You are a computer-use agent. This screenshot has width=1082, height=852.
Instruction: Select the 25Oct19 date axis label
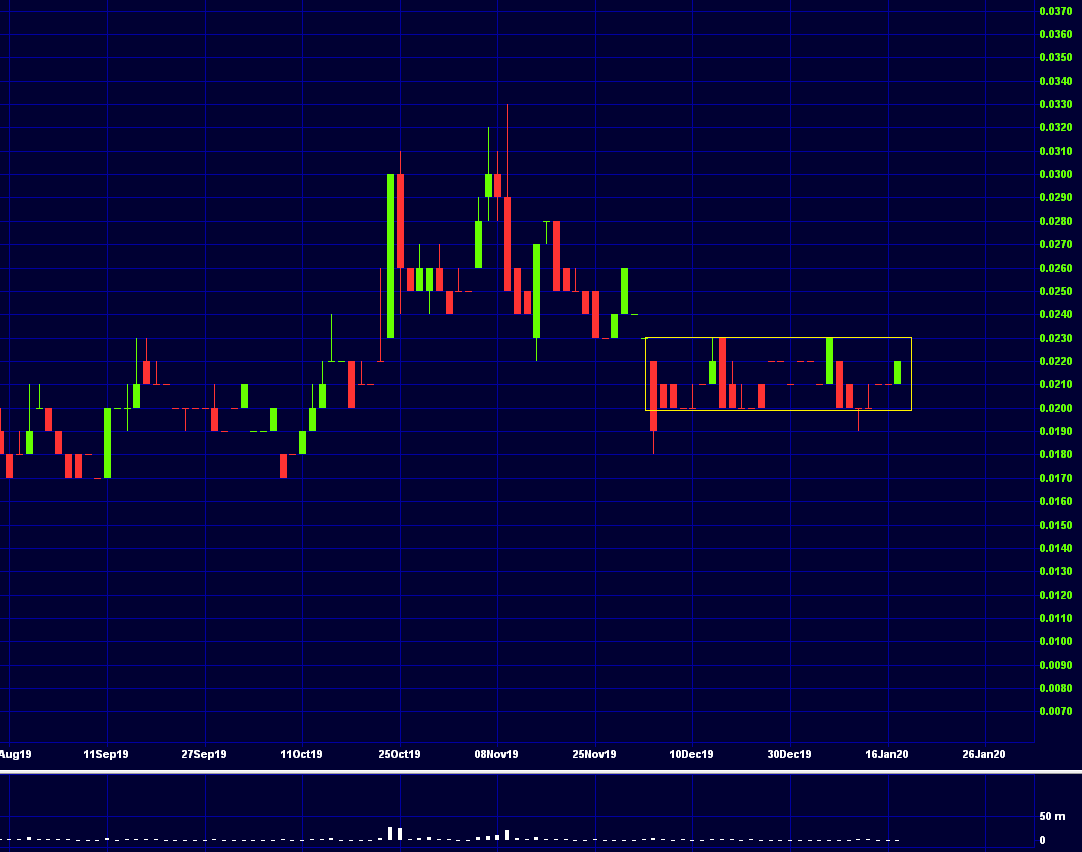click(x=400, y=755)
